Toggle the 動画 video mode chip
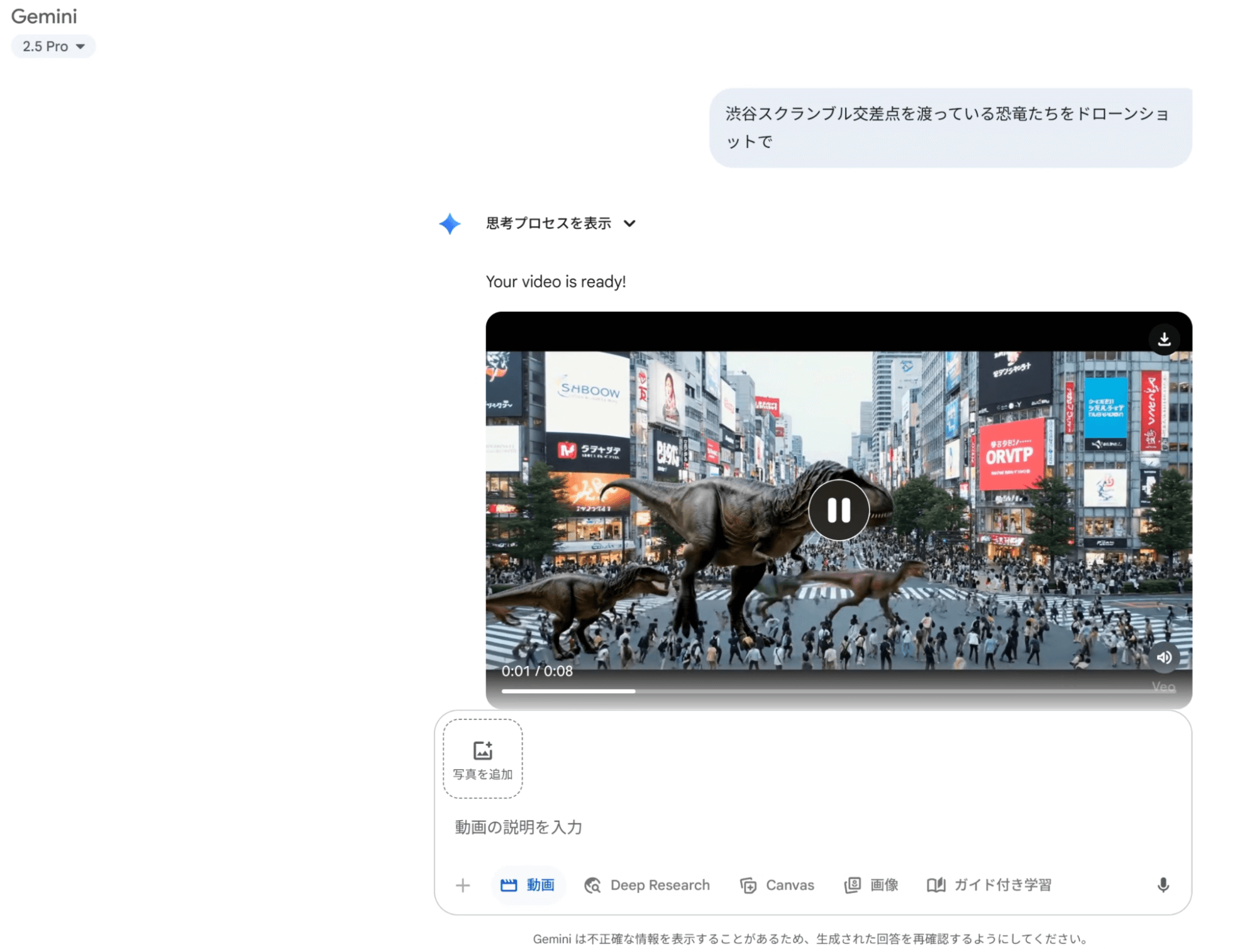 pos(528,885)
